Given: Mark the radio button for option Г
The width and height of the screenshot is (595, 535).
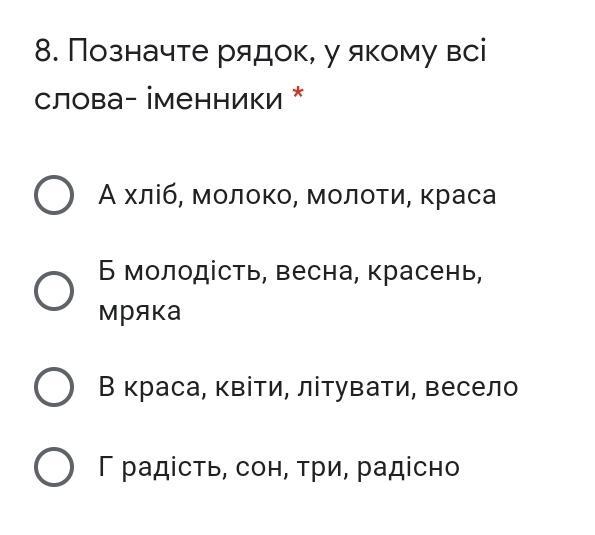Looking at the screenshot, I should click(x=54, y=467).
